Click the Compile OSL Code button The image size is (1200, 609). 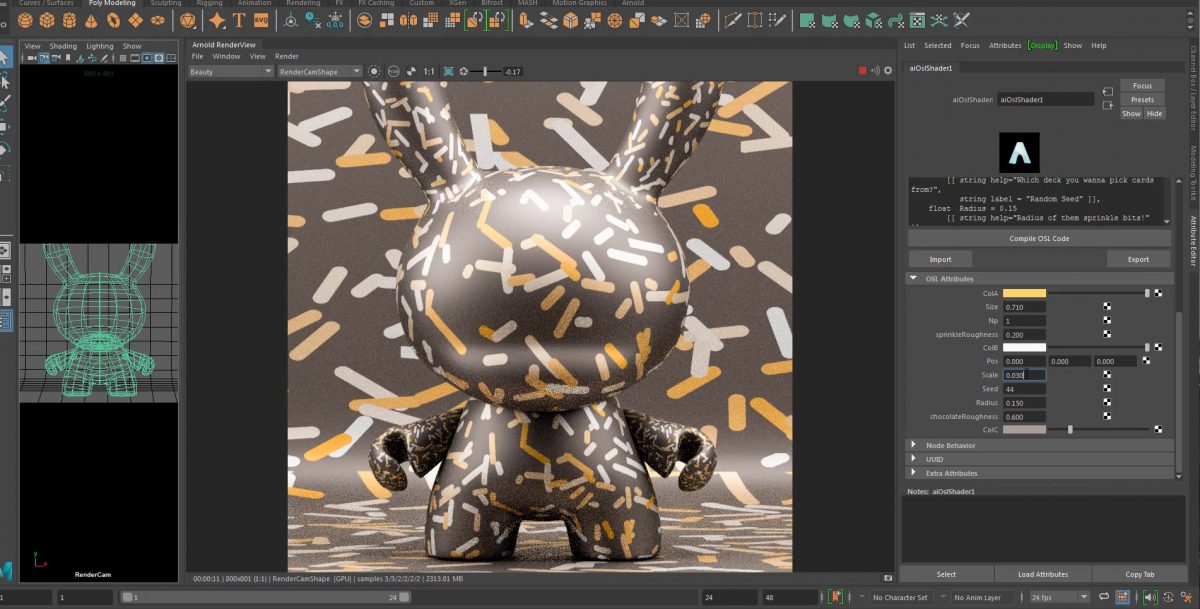pos(1038,238)
